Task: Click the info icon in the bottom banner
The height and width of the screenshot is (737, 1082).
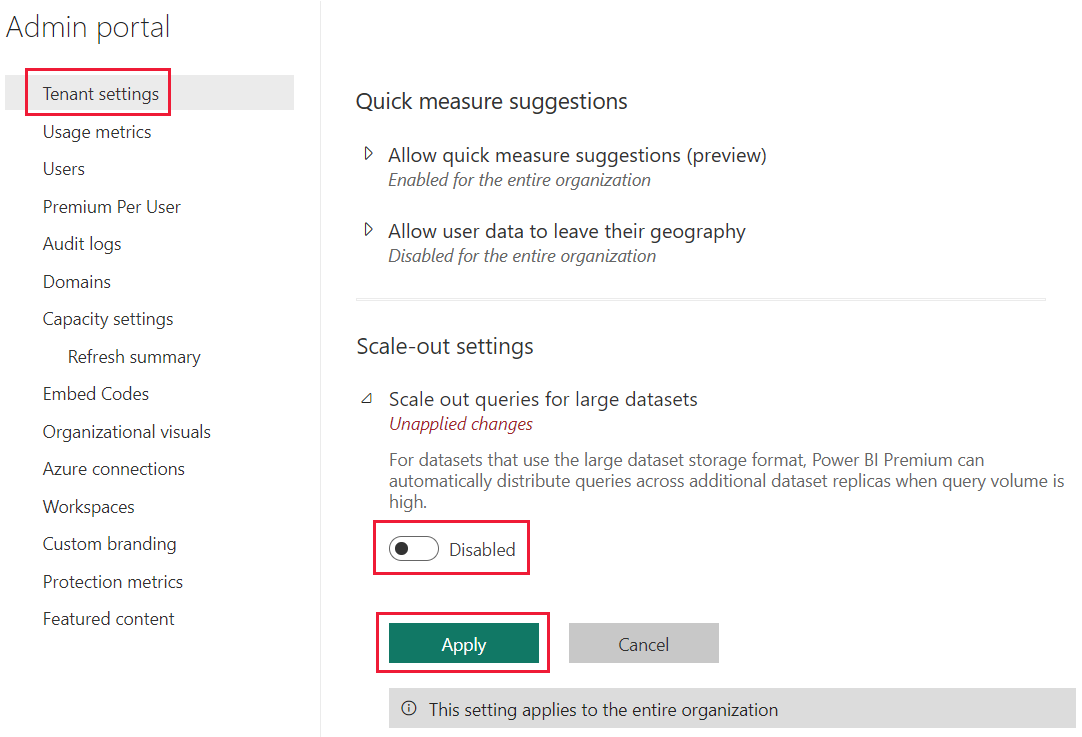Action: [409, 708]
